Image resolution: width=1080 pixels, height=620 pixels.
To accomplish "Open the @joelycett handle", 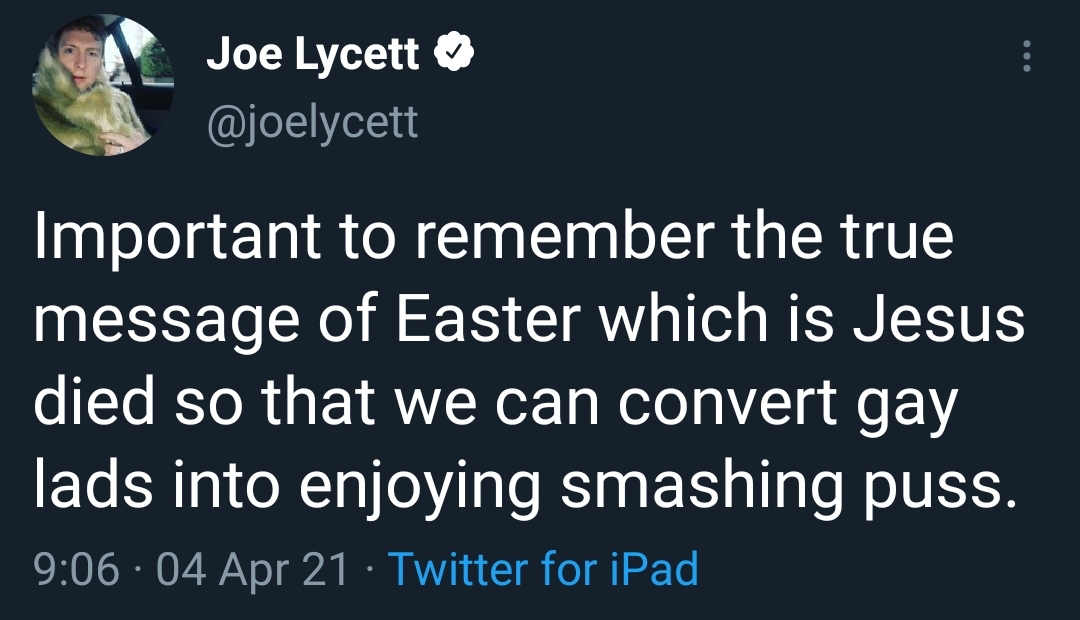I will pyautogui.click(x=311, y=124).
